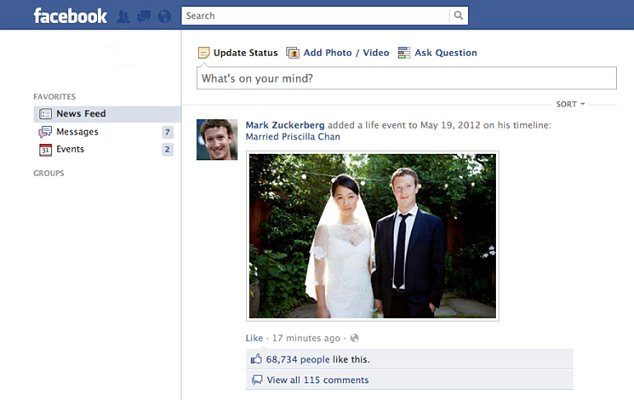This screenshot has width=634, height=400.
Task: Click the comment bubble icon by View all comments
Action: coord(257,380)
